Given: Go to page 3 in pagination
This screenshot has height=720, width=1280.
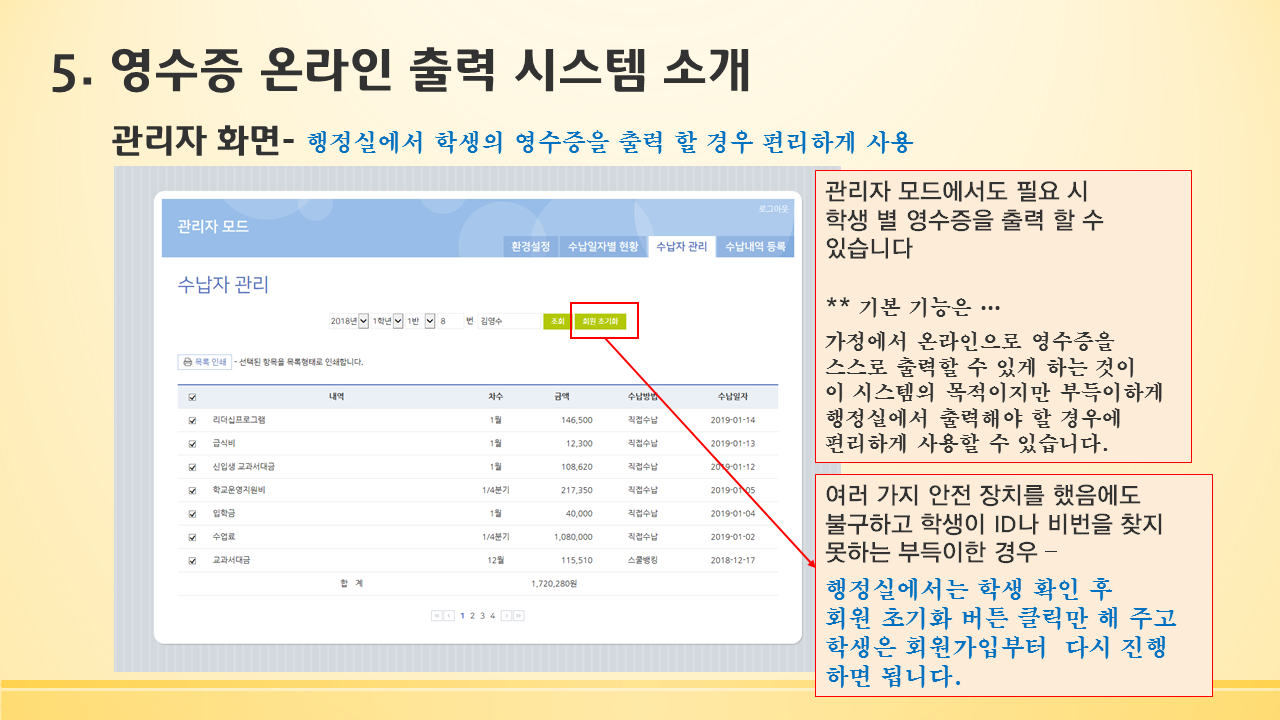Looking at the screenshot, I should [x=482, y=616].
